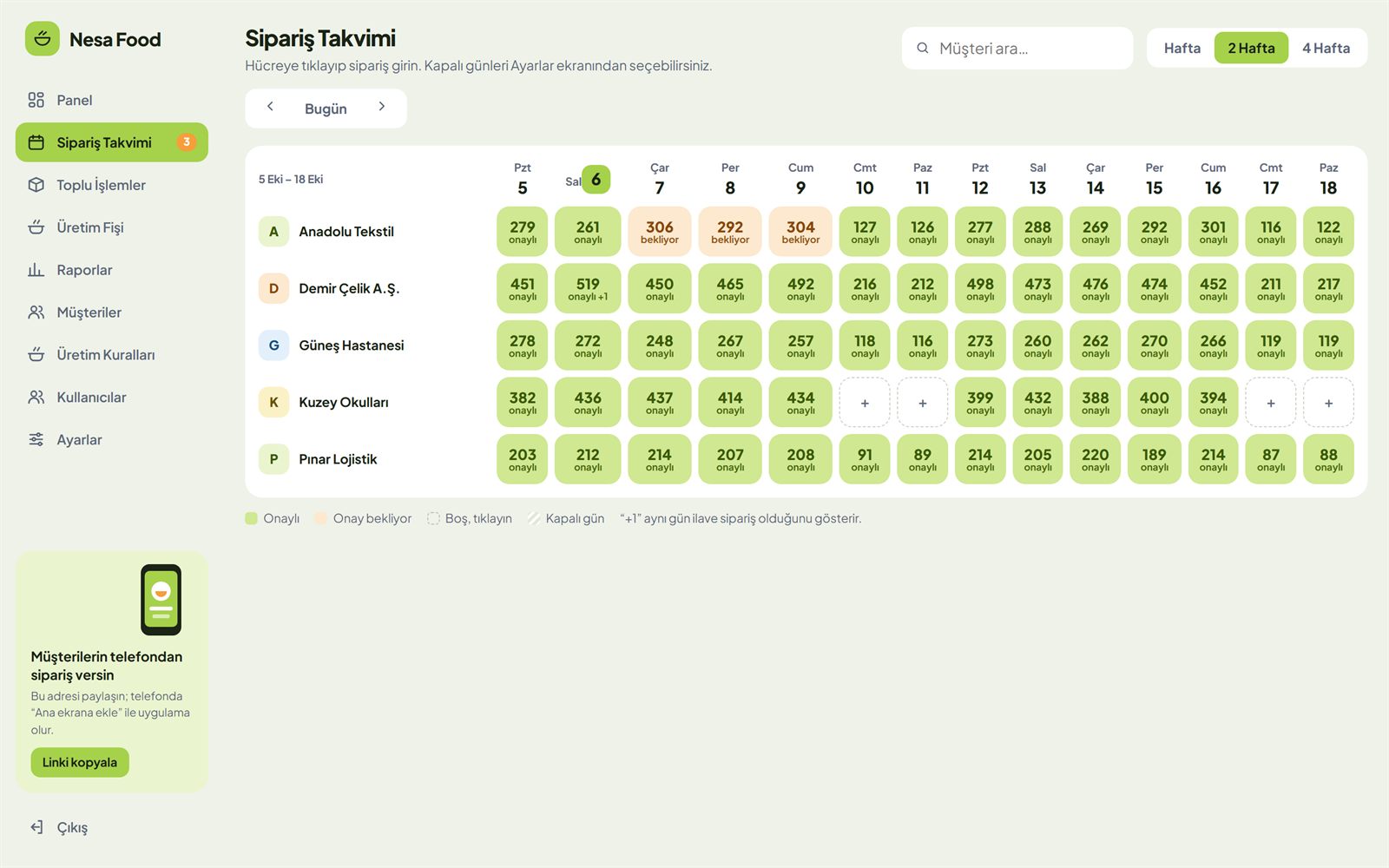The width and height of the screenshot is (1389, 868).
Task: Click the Sipariş Takvimi calendar icon
Action: [36, 142]
